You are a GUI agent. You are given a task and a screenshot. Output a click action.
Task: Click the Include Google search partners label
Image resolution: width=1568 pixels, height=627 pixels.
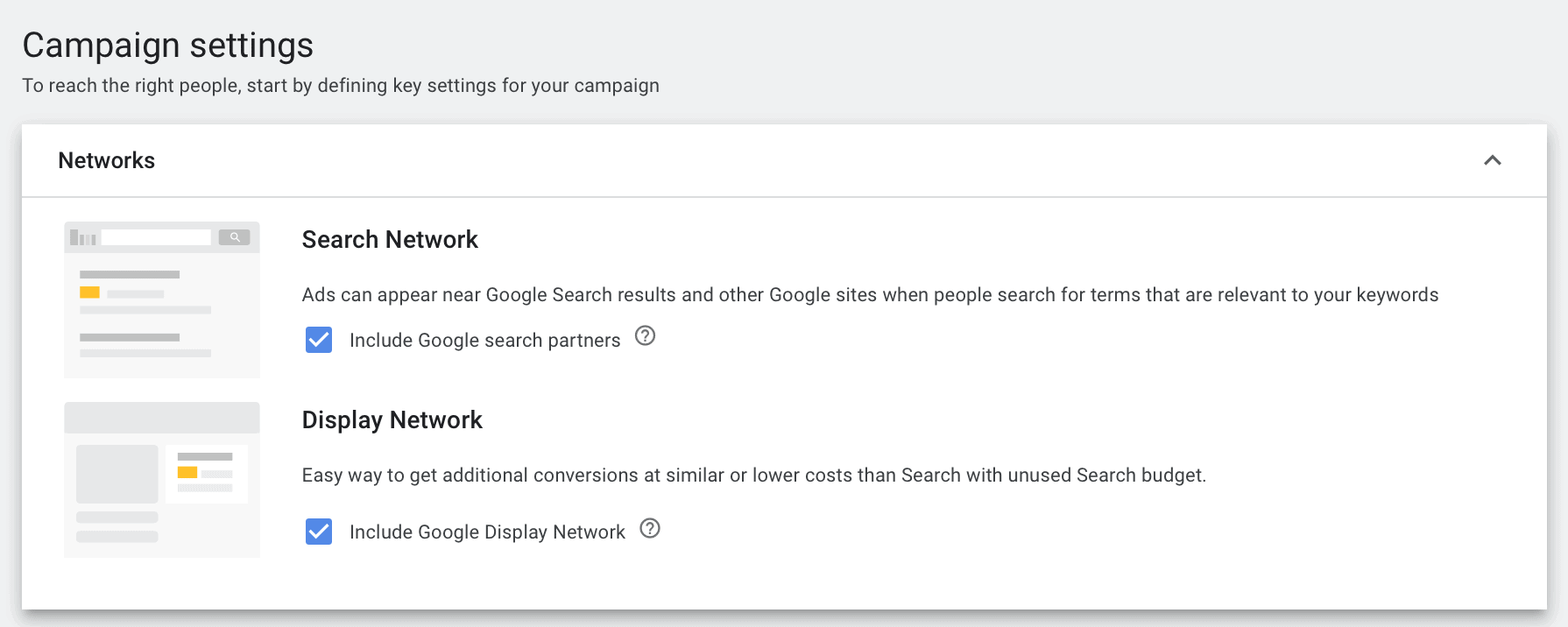coord(484,341)
